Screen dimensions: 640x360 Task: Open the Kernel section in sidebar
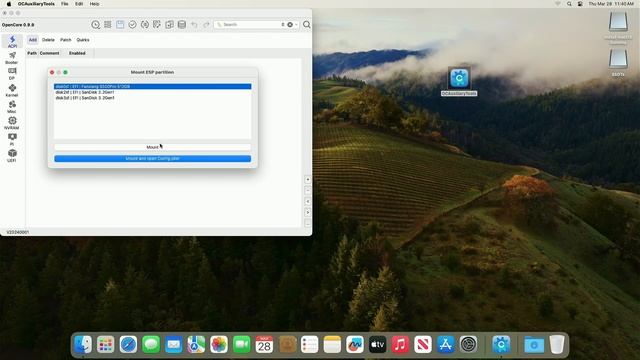click(x=12, y=90)
